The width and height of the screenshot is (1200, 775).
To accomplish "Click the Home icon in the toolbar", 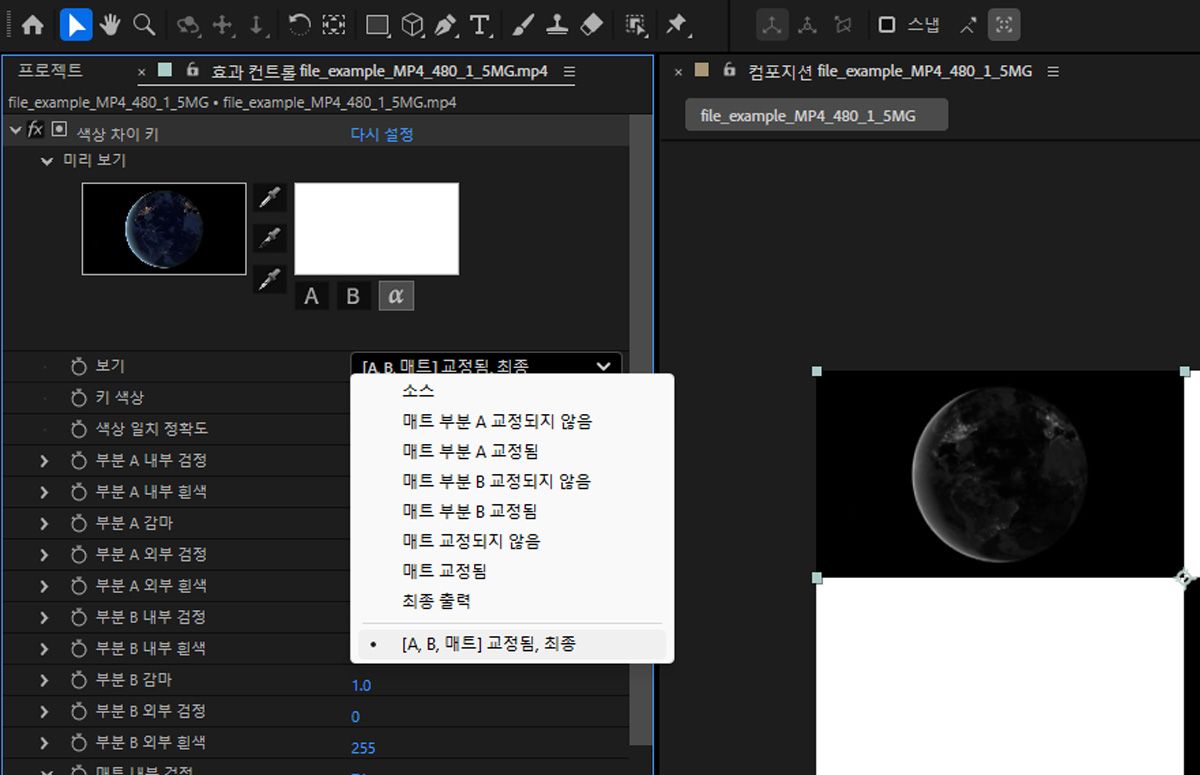I will coord(33,25).
